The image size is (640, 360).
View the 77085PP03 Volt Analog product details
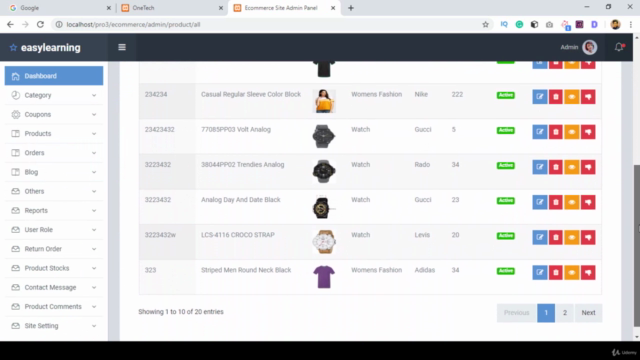pos(572,132)
